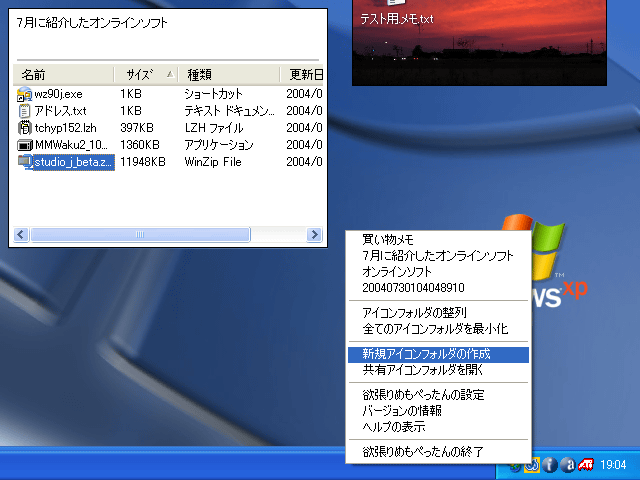Click the アプリケーション type cell

point(219,145)
